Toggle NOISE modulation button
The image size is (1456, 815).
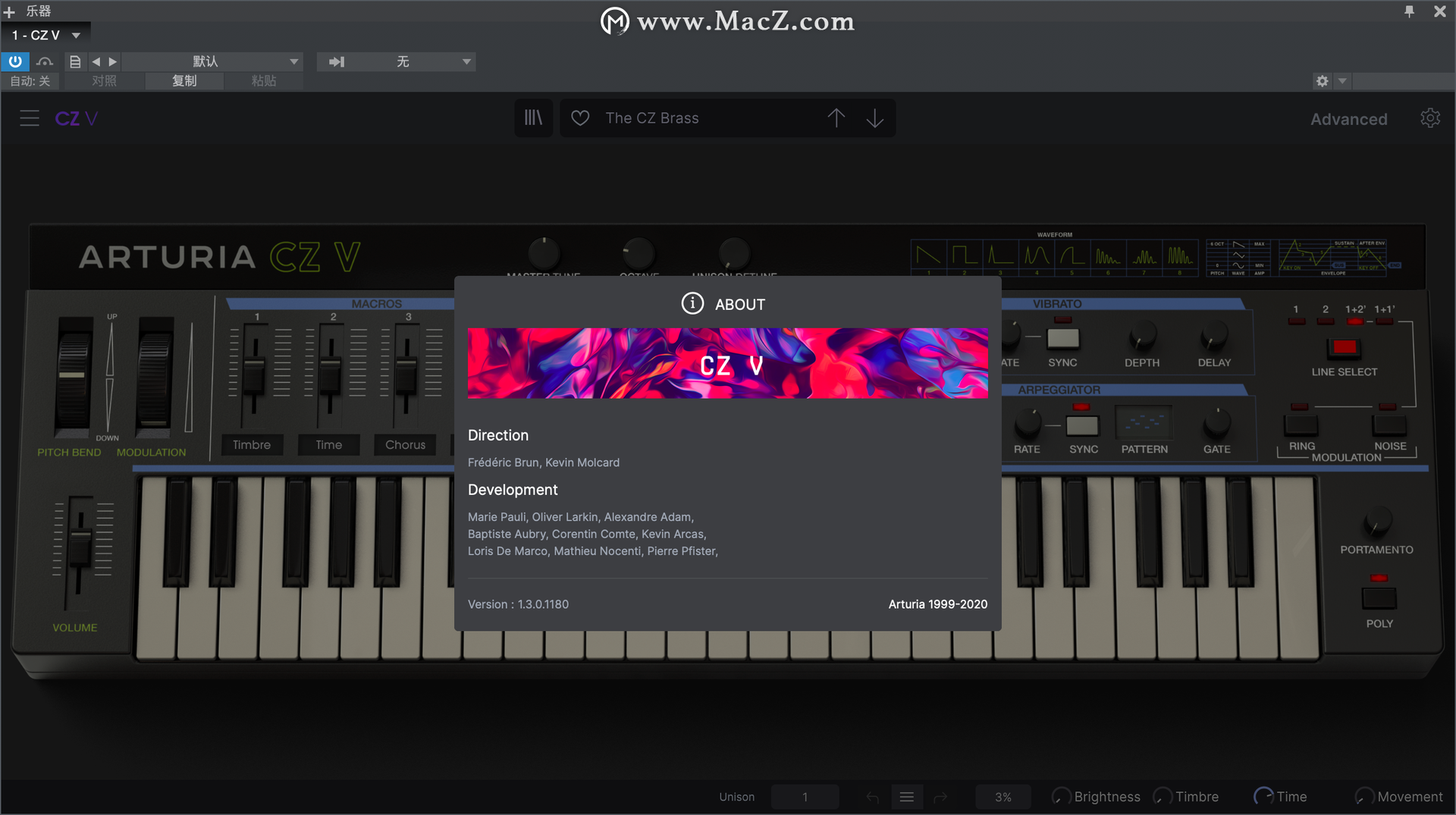pyautogui.click(x=1389, y=425)
